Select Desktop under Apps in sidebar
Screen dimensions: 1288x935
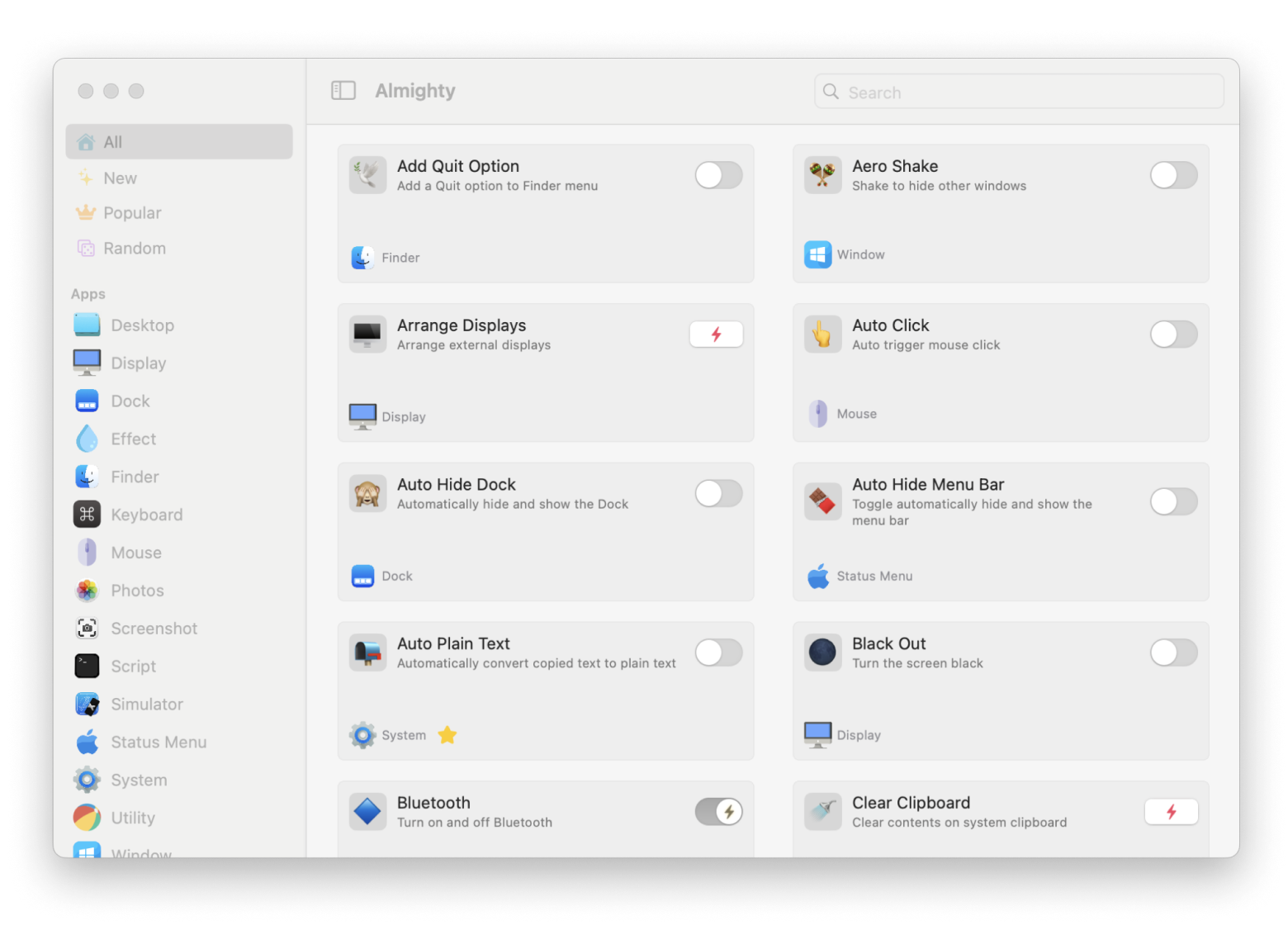(x=179, y=325)
